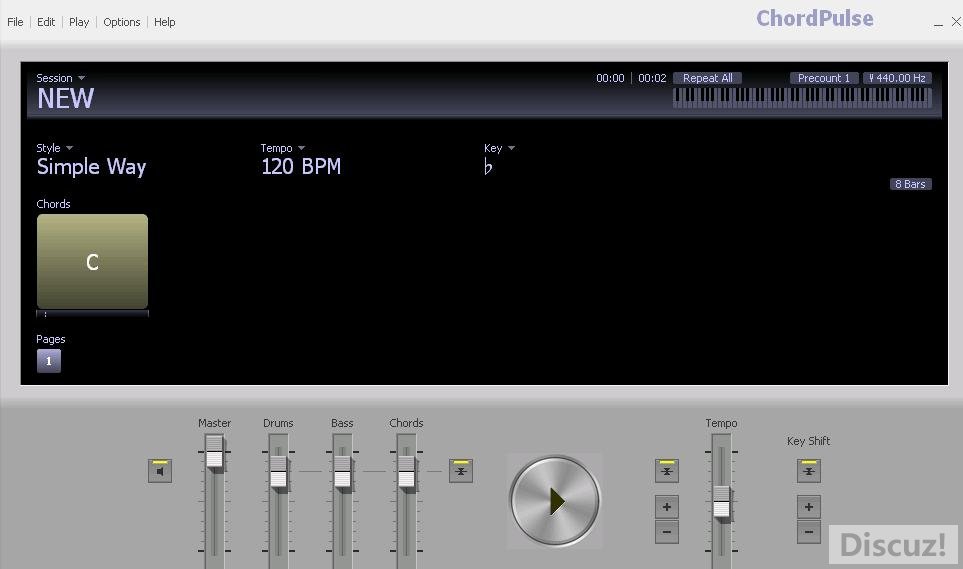Viewport: 963px width, 569px height.
Task: Select page 1 button
Action: tap(49, 361)
